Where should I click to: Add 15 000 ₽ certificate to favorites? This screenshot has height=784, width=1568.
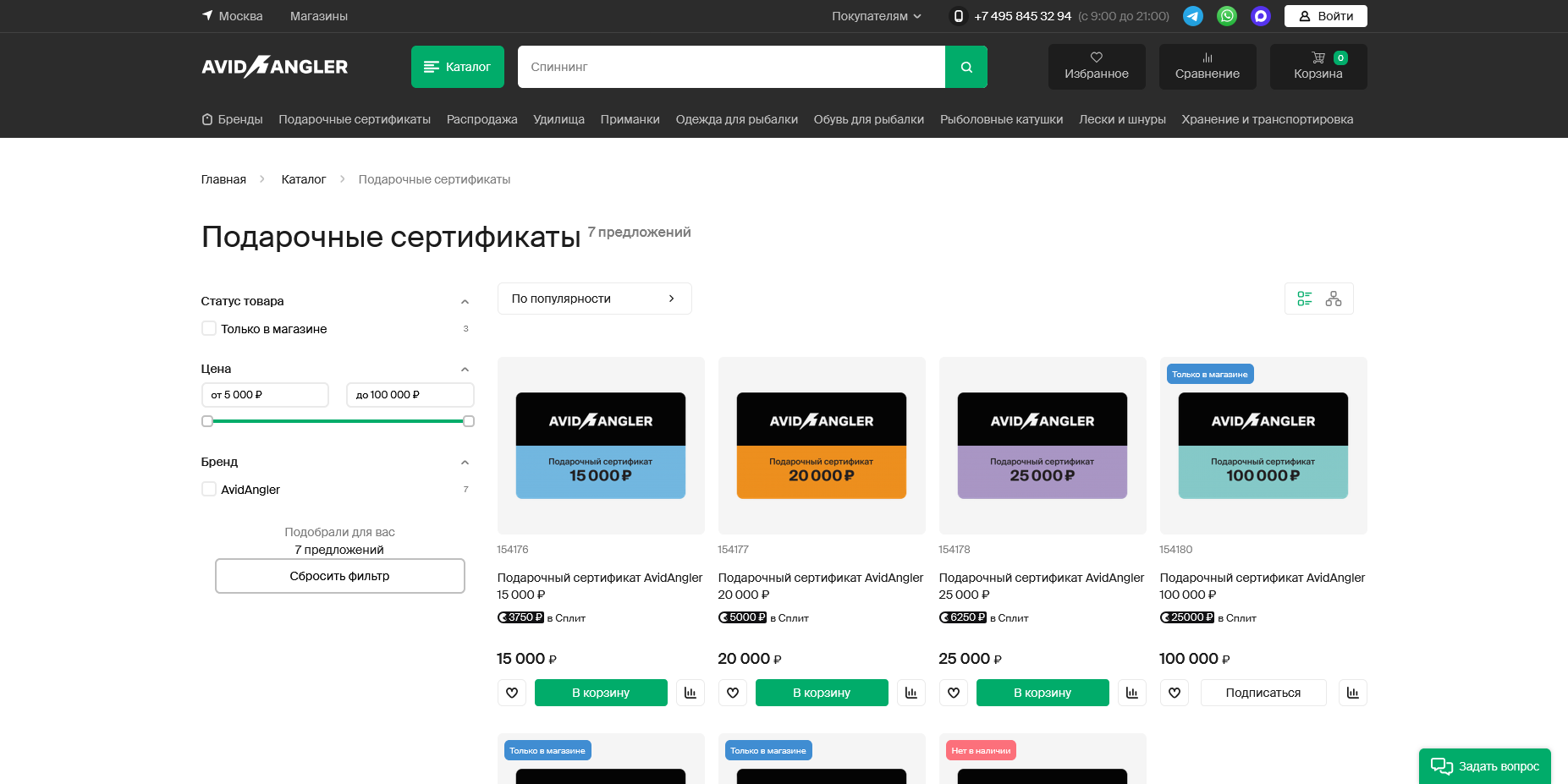(x=512, y=693)
